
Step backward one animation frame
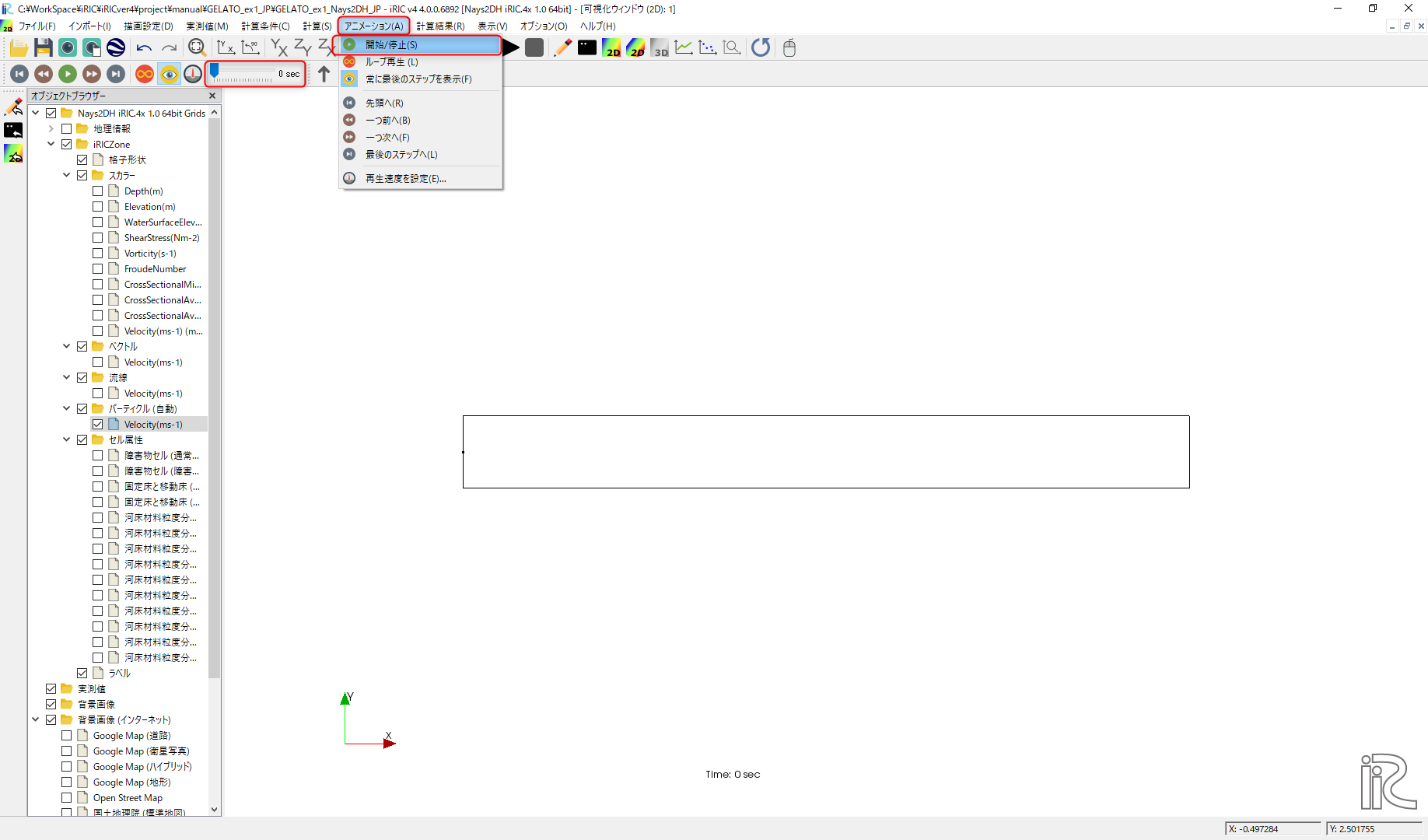point(44,74)
